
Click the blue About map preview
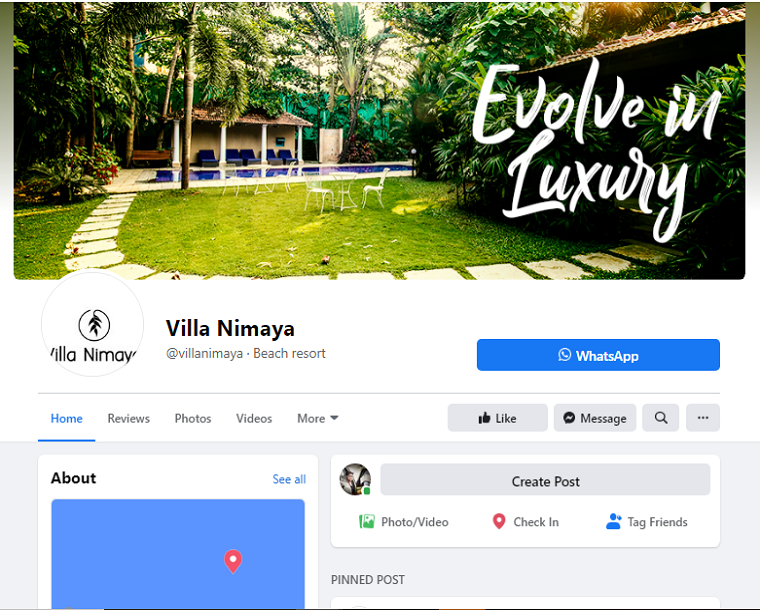[x=178, y=554]
